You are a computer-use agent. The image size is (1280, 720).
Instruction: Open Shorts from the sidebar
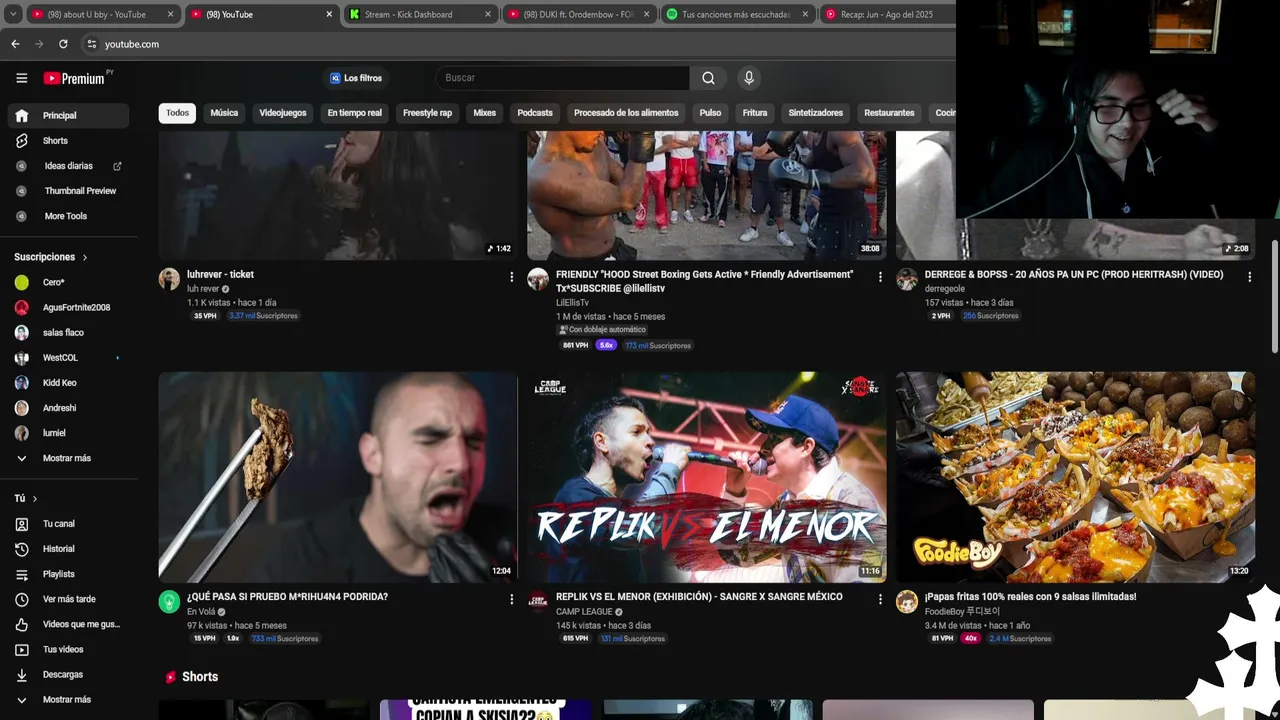click(x=68, y=141)
